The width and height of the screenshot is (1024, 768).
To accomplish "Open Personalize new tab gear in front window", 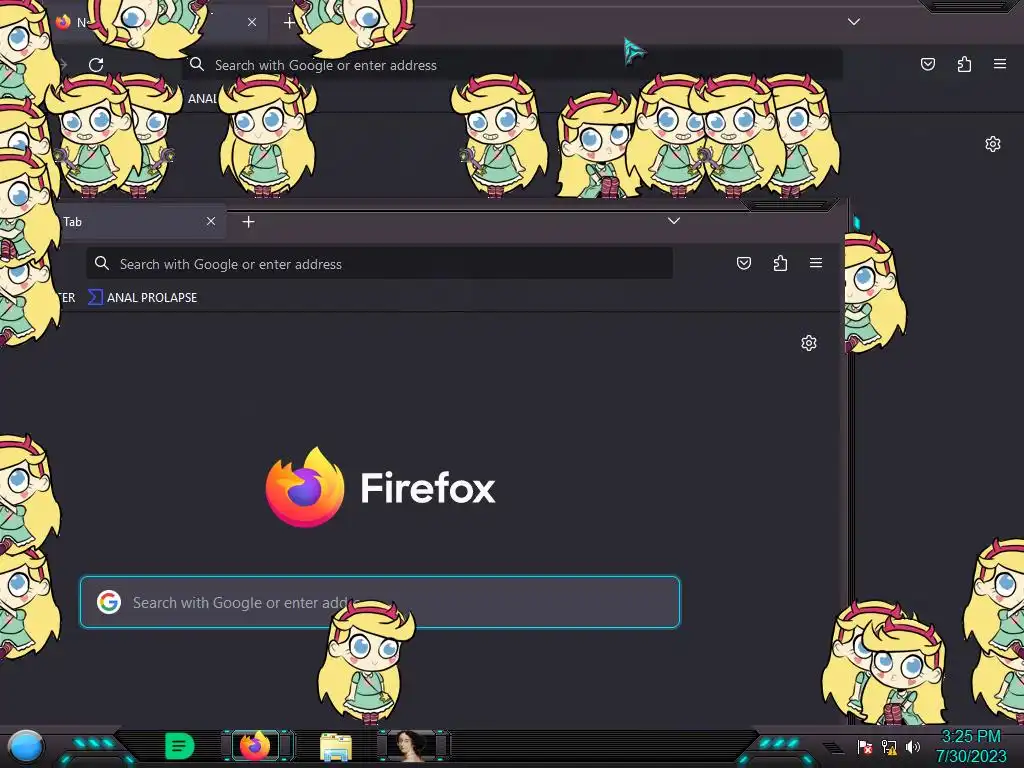I will 809,343.
